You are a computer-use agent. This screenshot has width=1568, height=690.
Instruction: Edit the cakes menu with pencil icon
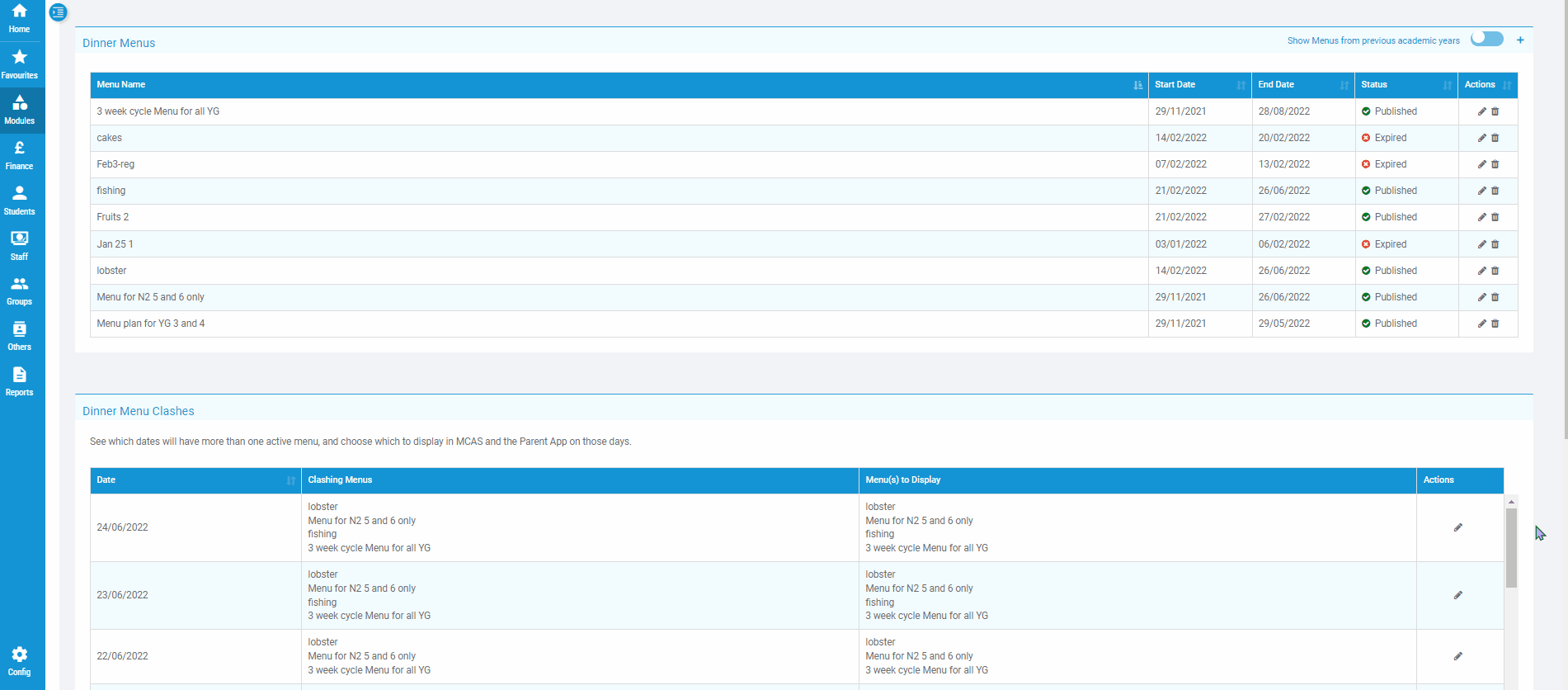(1481, 138)
